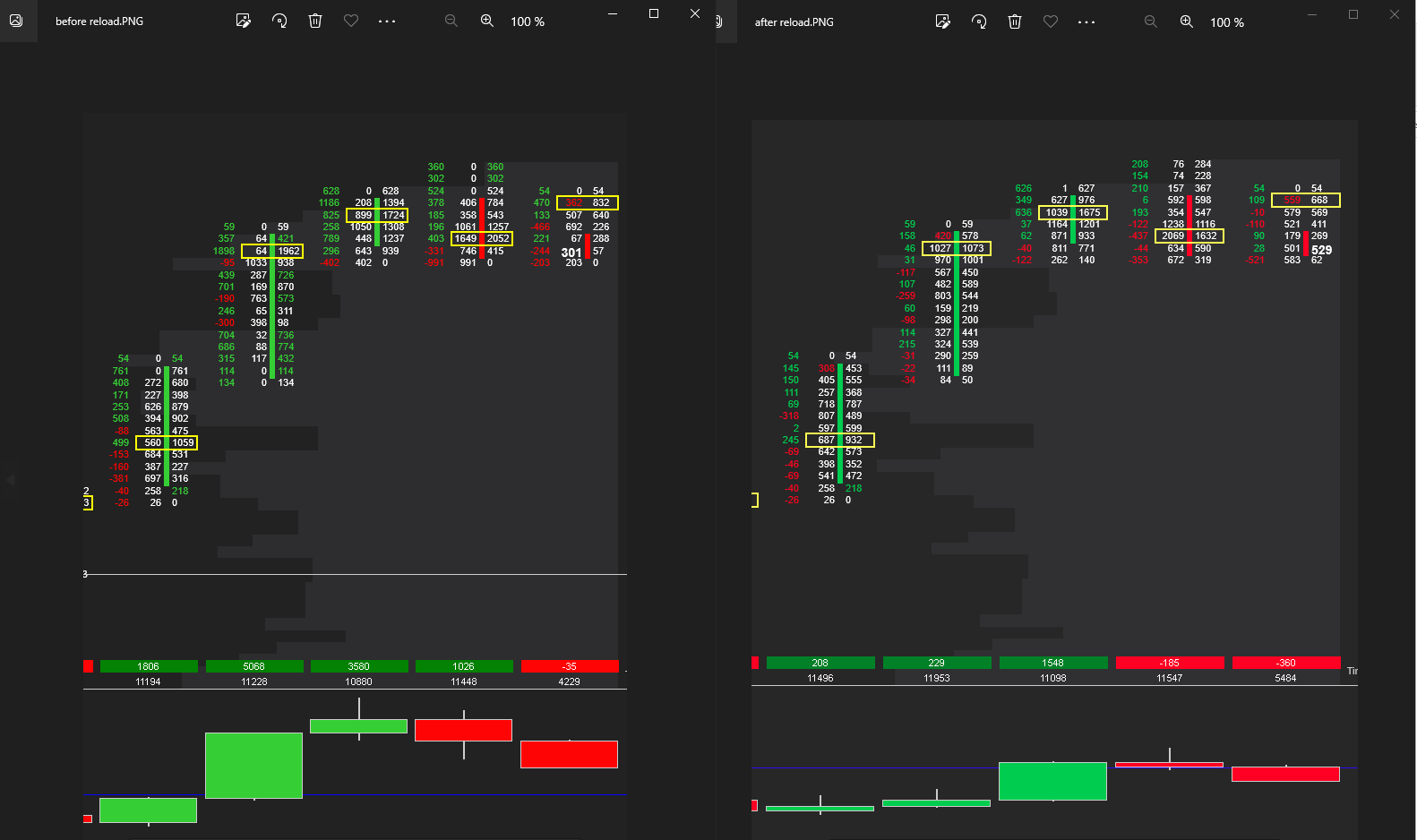Click the after reload.PNG window title
The width and height of the screenshot is (1417, 840).
794,22
